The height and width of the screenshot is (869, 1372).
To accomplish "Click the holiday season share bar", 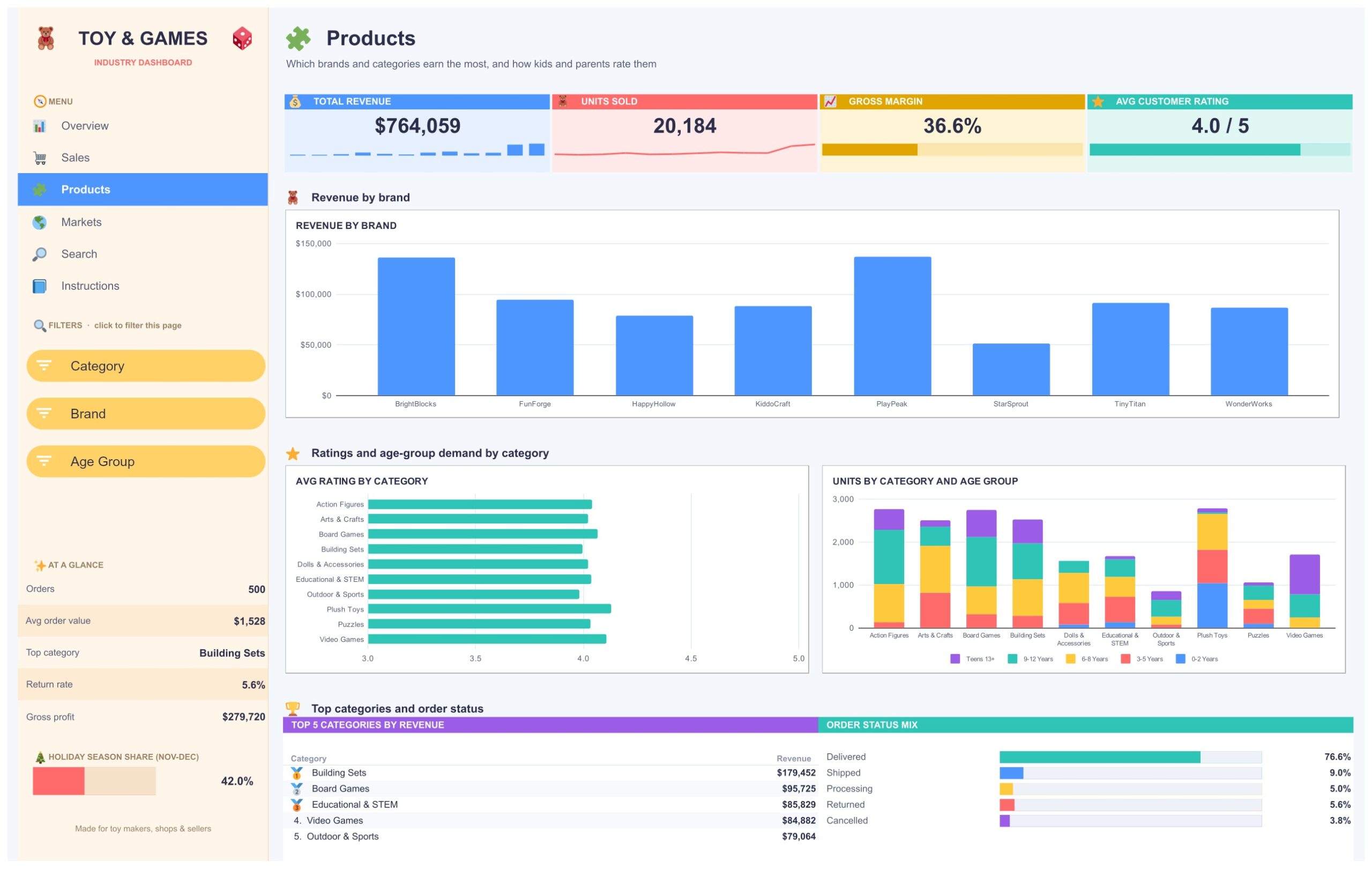I will 94,781.
